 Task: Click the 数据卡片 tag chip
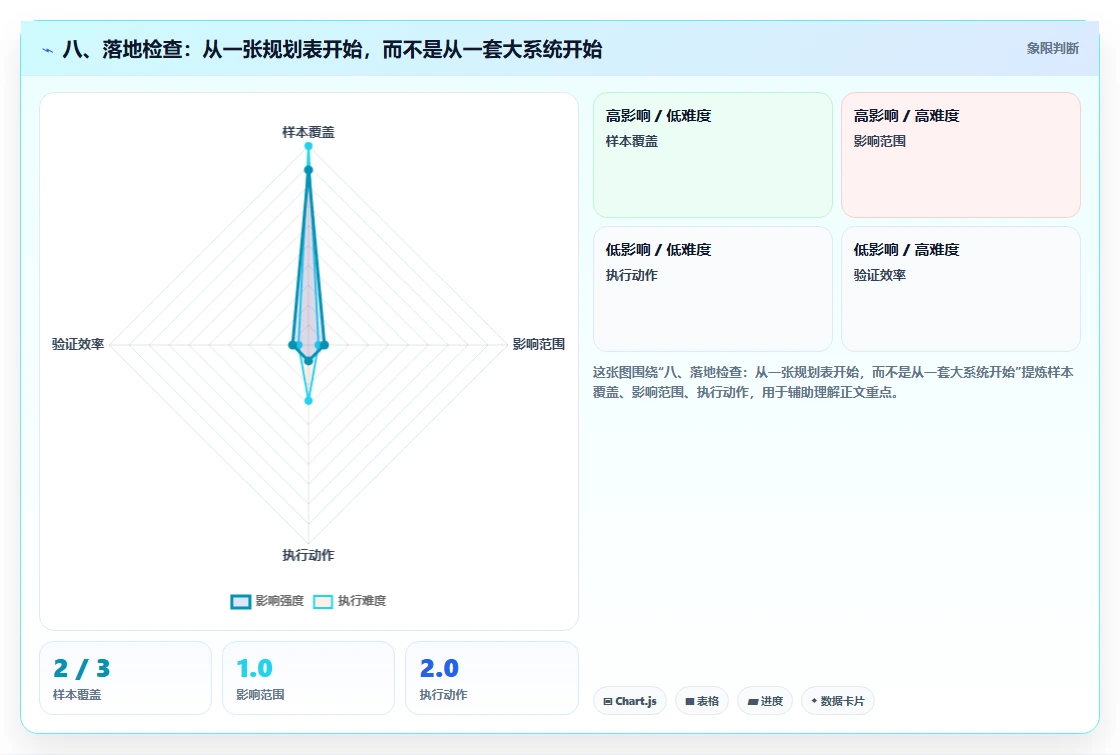point(838,701)
